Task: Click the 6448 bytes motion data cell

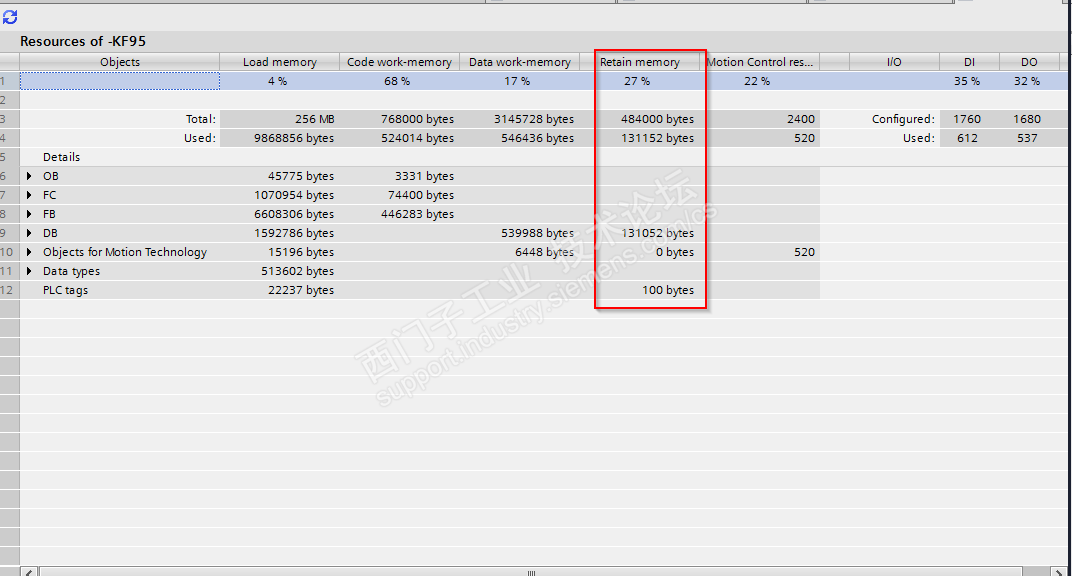Action: coord(520,252)
